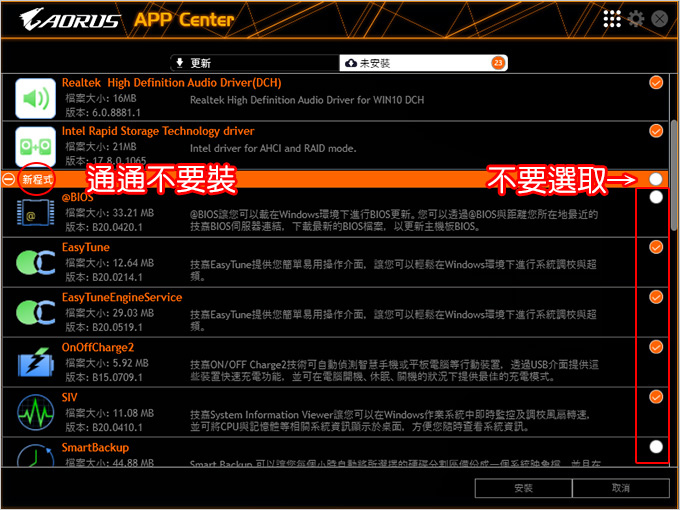This screenshot has width=680, height=510.
Task: Click the AORUS logo
Action: click(69, 20)
